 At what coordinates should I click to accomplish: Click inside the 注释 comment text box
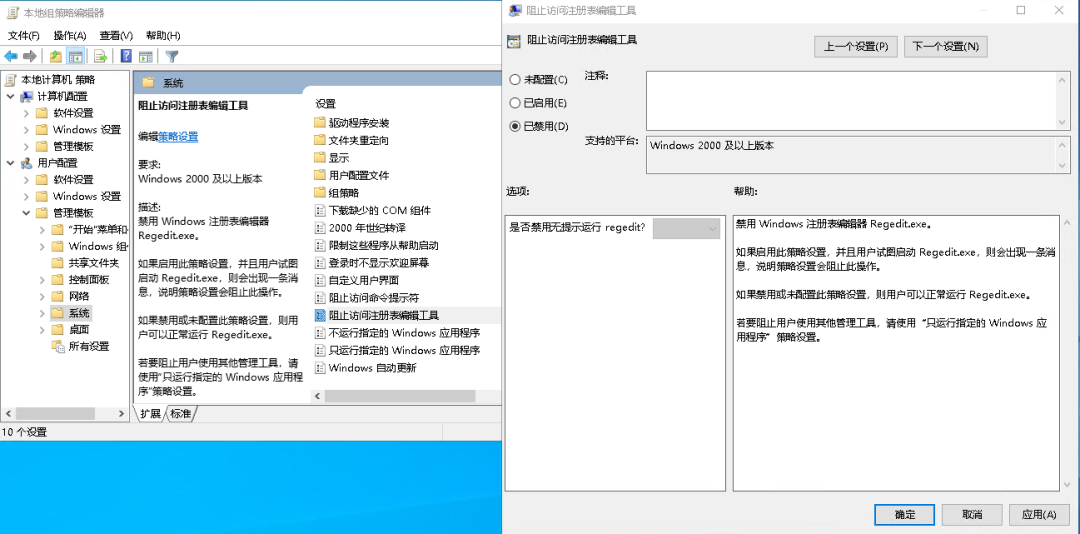851,101
